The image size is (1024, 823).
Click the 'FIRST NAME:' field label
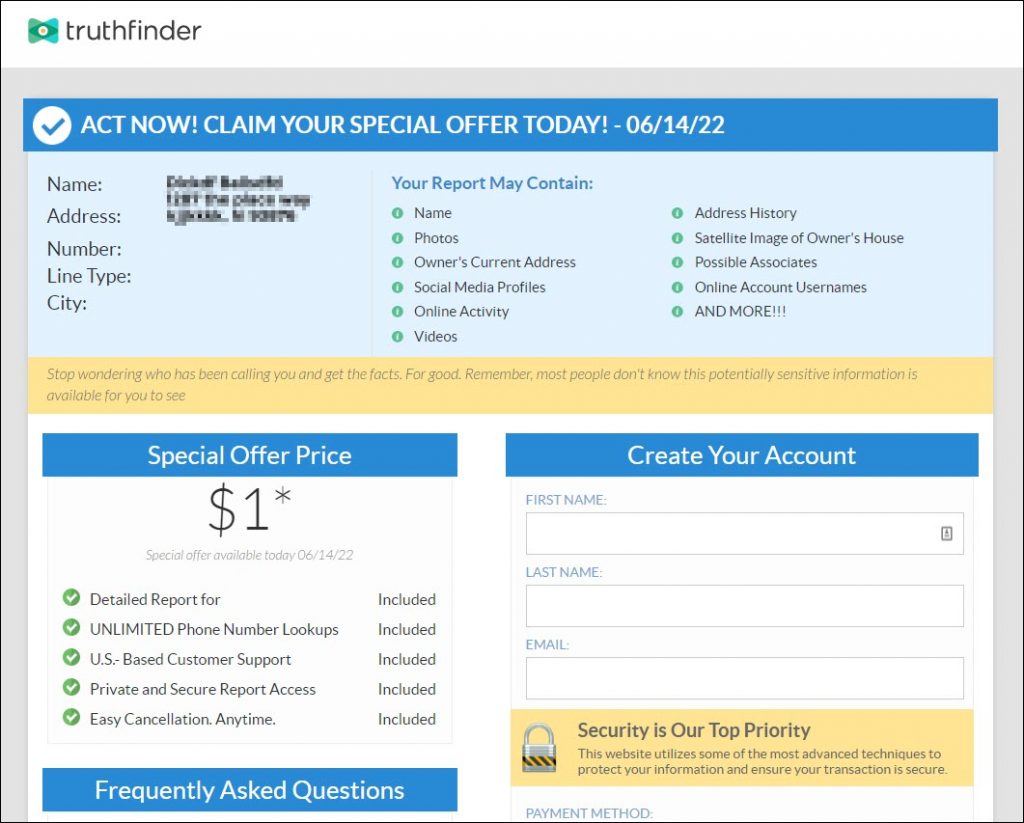tap(566, 500)
